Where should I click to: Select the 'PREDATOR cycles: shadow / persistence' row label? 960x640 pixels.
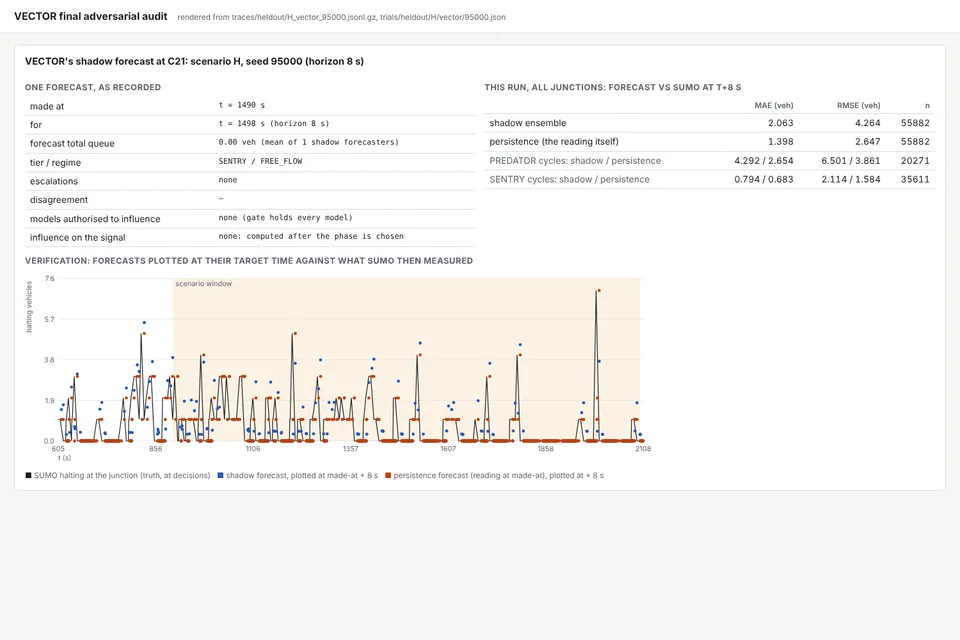[575, 160]
